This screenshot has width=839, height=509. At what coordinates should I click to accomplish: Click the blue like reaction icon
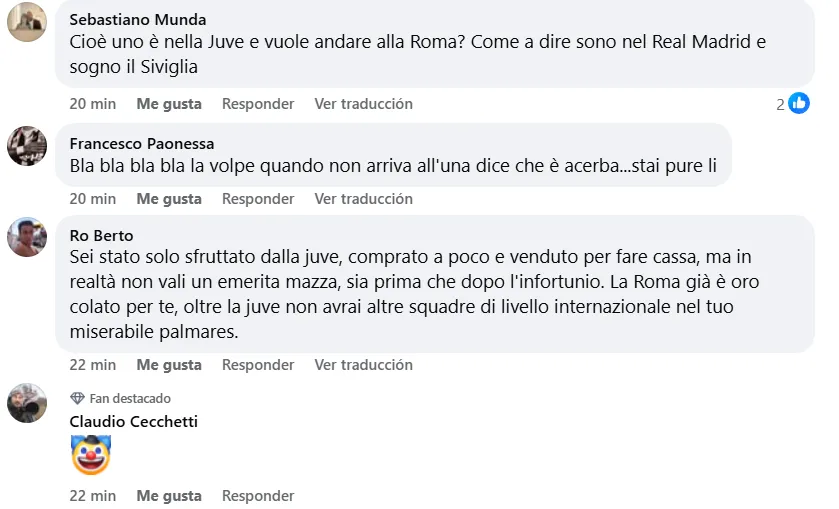(798, 103)
